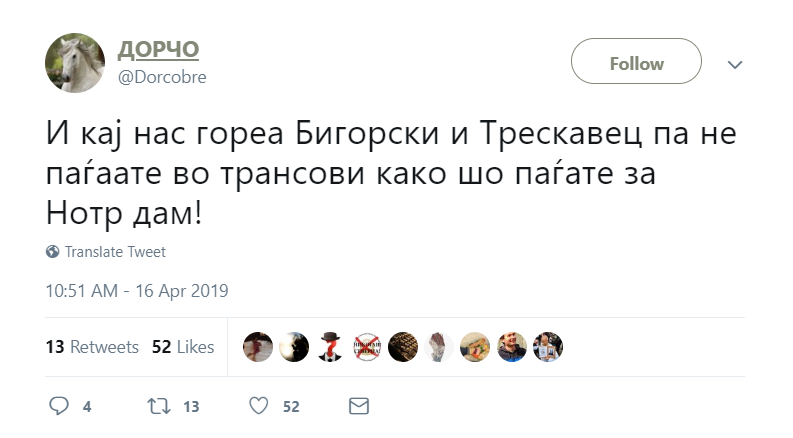Retweet using the arrows icon
This screenshot has width=793, height=438.
coord(158,406)
